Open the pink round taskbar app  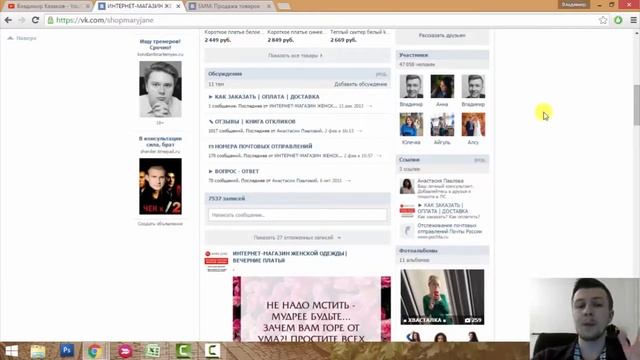click(125, 351)
